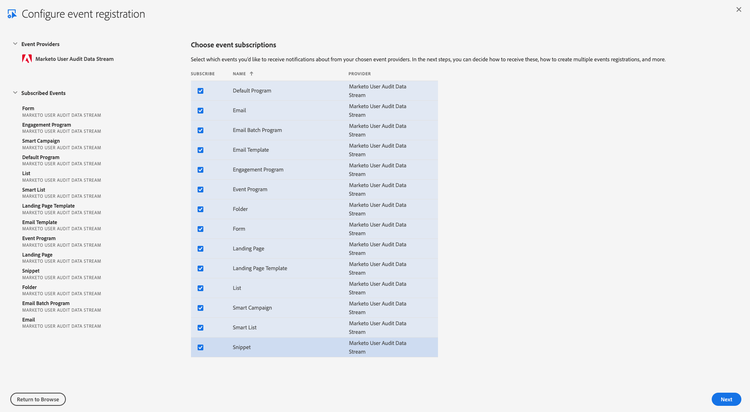Toggle the Smart Campaign subscription checkbox

200,308
